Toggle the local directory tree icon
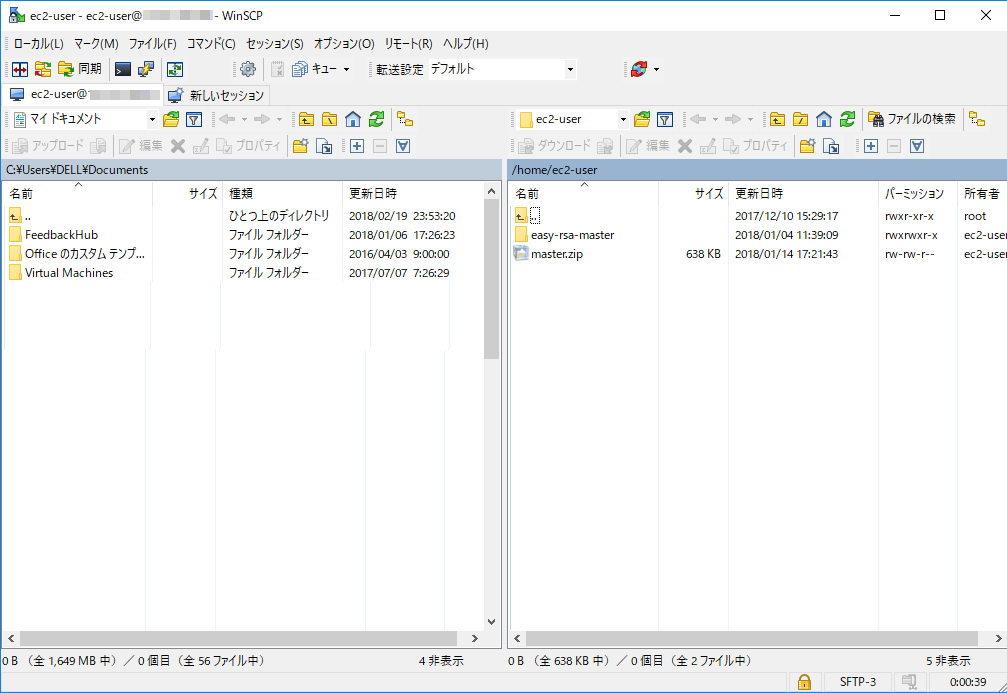Screen dimensions: 1007x693 [405, 119]
